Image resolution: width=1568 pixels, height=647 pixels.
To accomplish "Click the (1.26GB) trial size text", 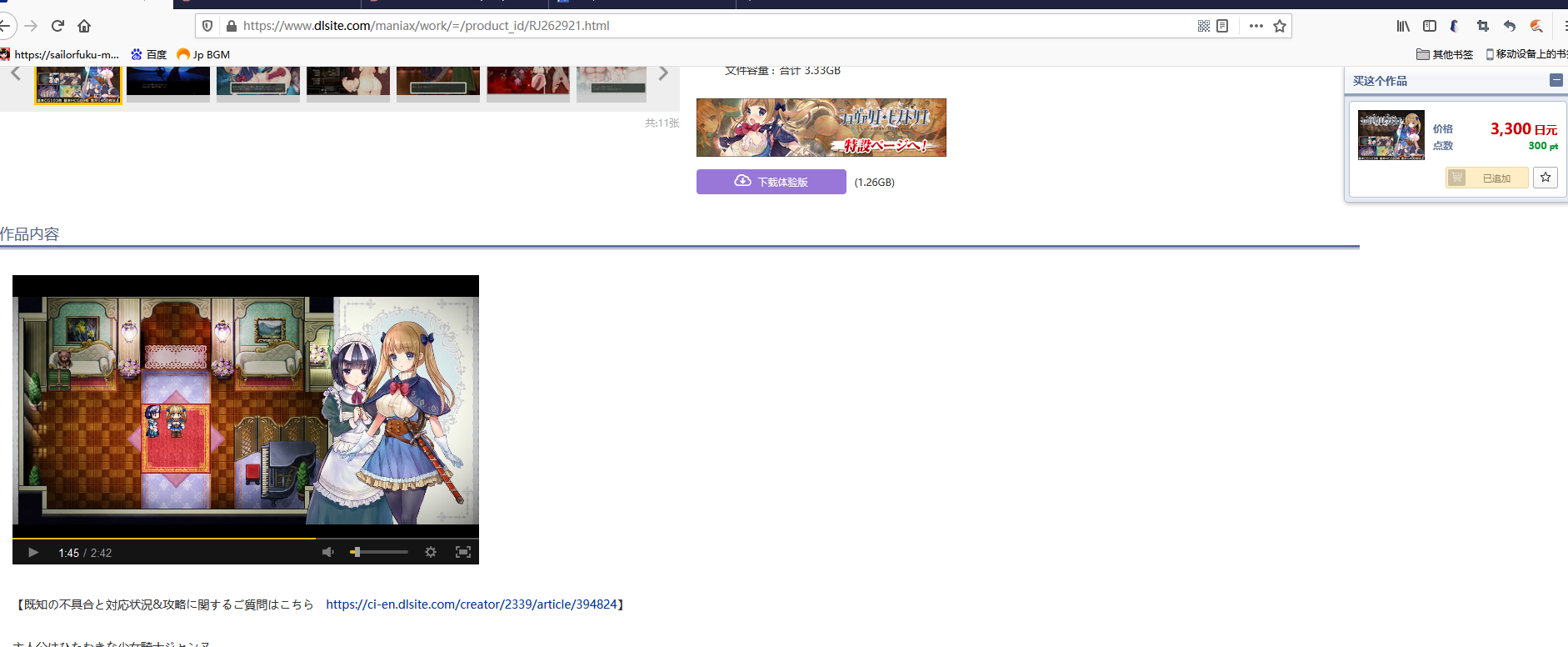I will [x=875, y=183].
